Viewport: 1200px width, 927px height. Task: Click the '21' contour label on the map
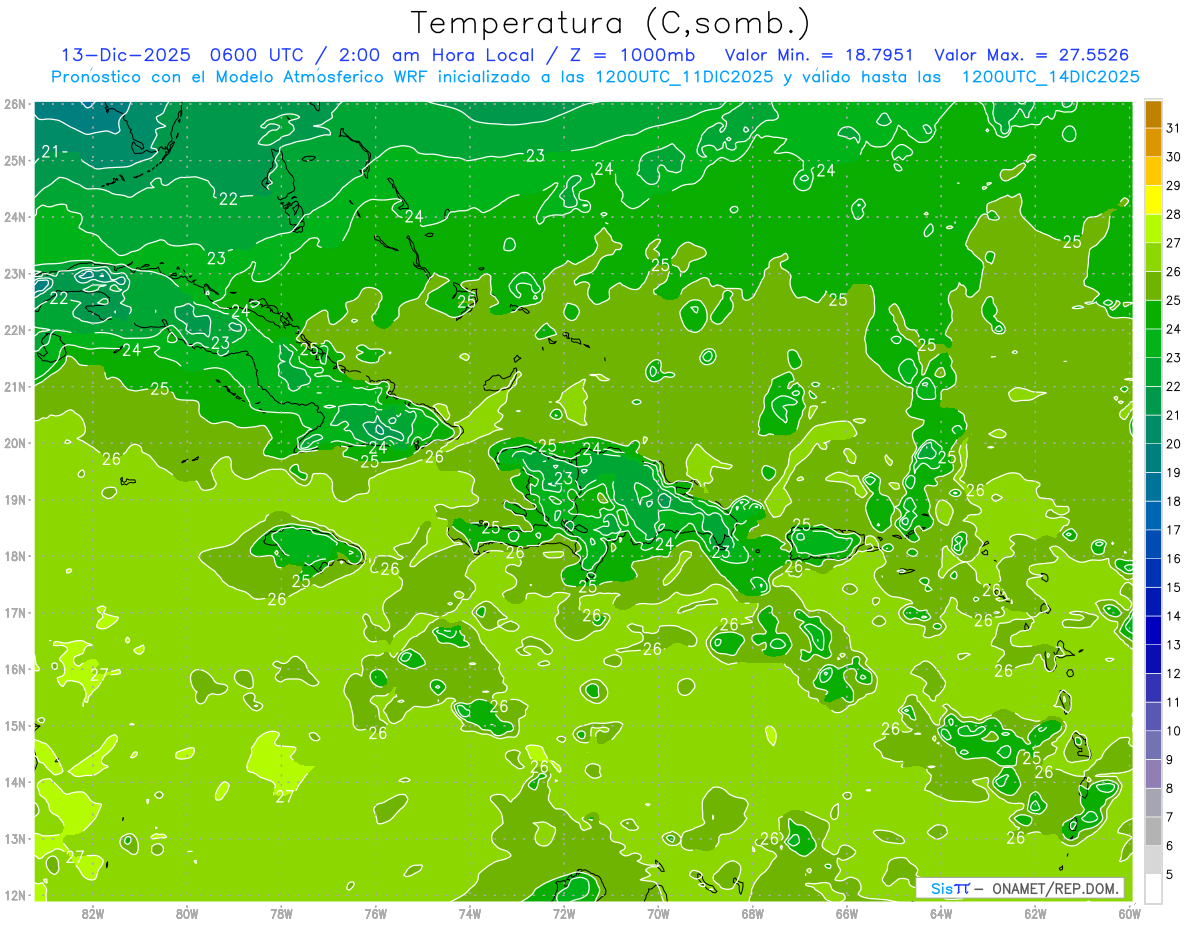point(51,151)
